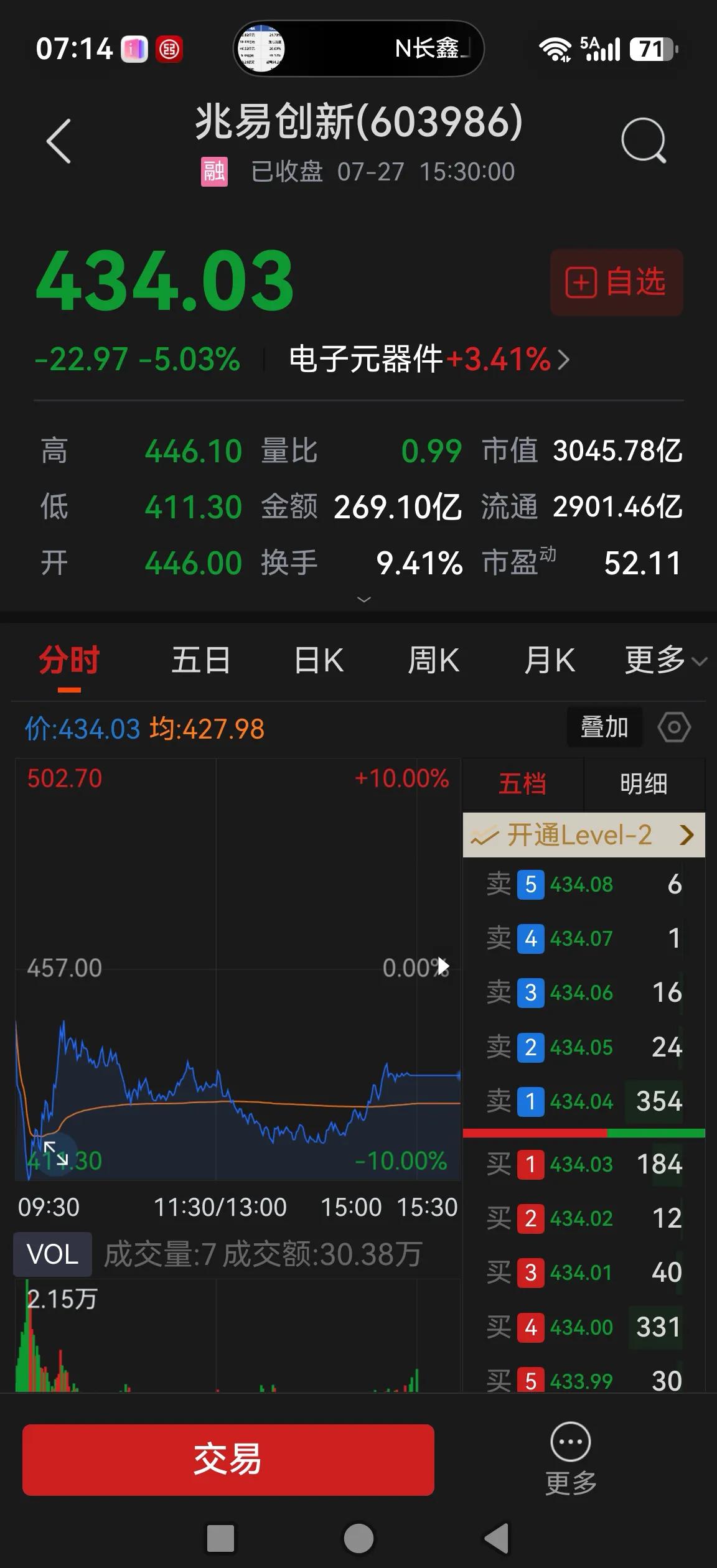Switch the VOL indicator selector

click(52, 1254)
